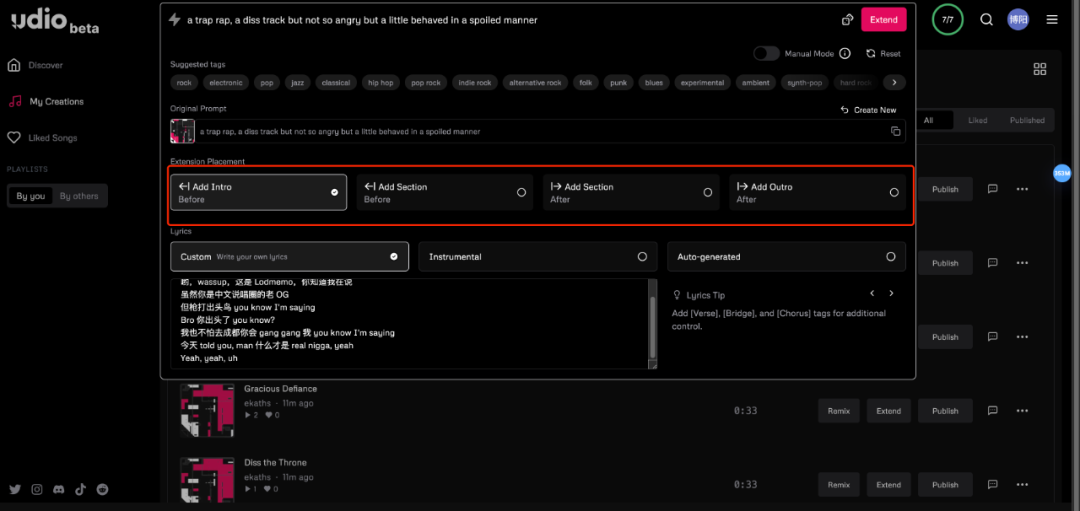1080x511 pixels.
Task: Switch to the By others playlists tab
Action: [x=79, y=196]
